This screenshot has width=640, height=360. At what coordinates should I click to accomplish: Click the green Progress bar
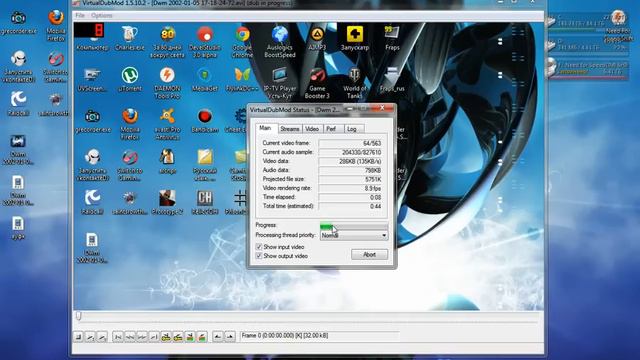353,226
